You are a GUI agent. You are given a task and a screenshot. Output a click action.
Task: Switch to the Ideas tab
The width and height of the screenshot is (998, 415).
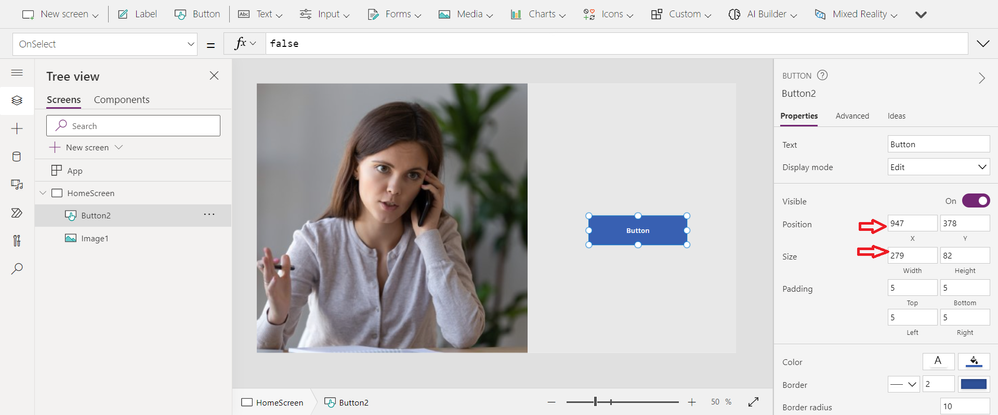click(896, 116)
